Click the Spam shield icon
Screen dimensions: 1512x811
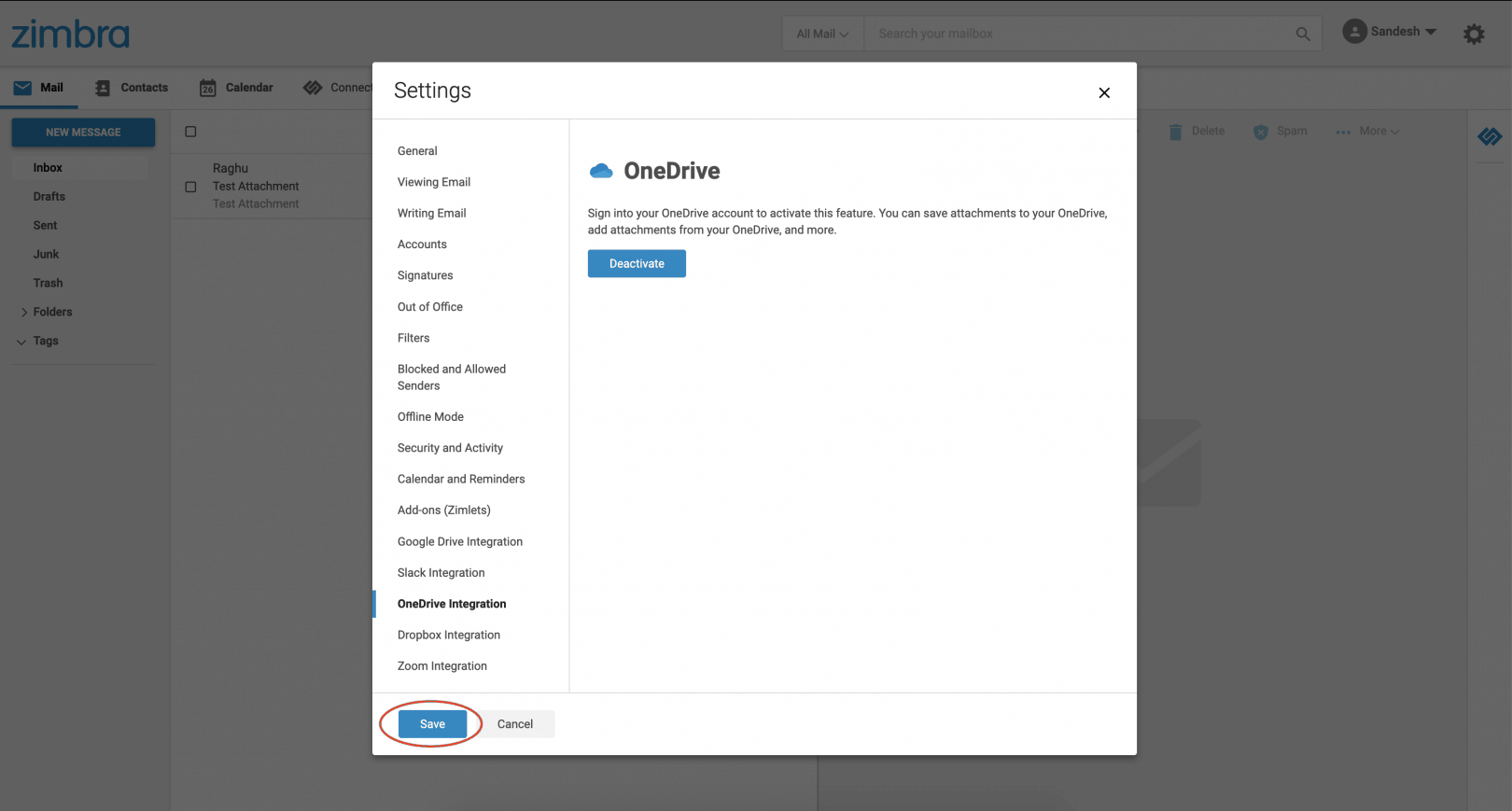pos(1261,132)
